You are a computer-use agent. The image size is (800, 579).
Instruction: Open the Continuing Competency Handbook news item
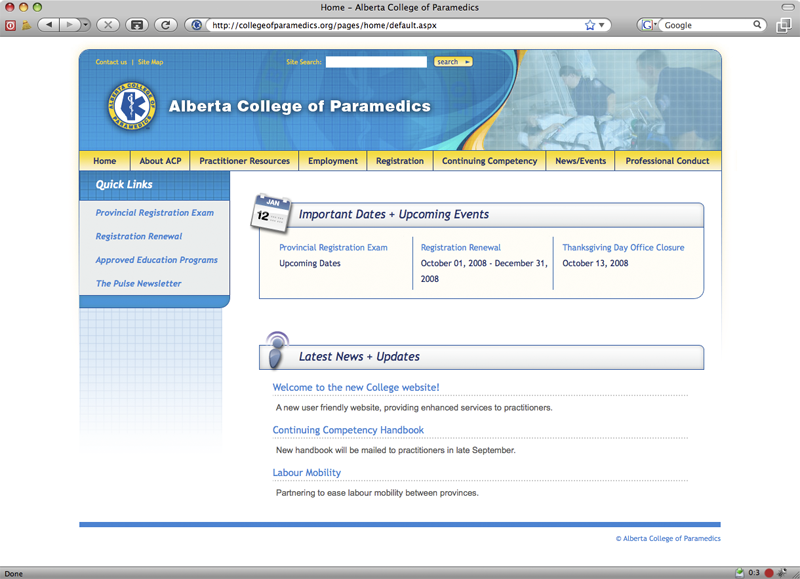coord(348,429)
